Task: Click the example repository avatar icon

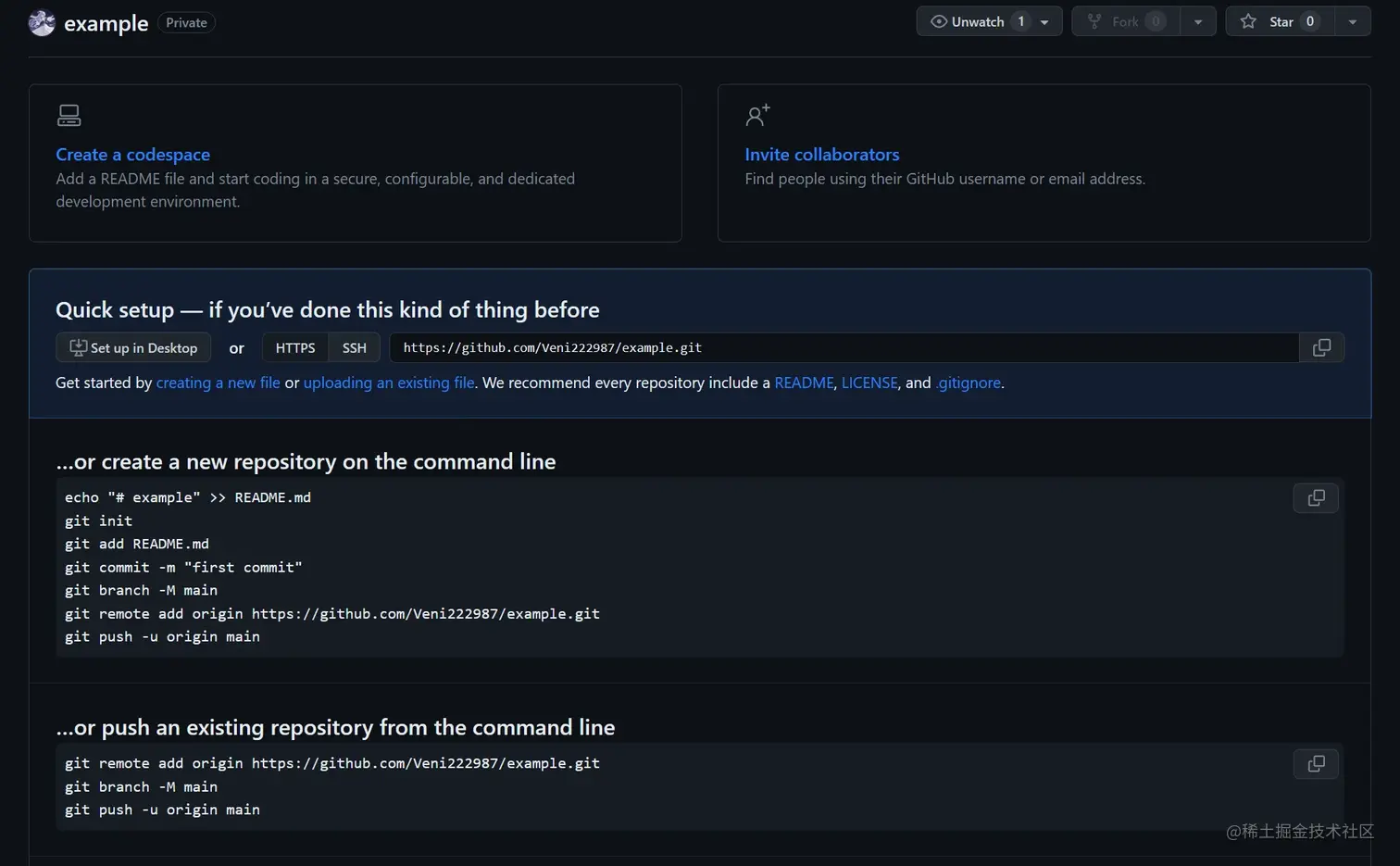Action: 42,22
